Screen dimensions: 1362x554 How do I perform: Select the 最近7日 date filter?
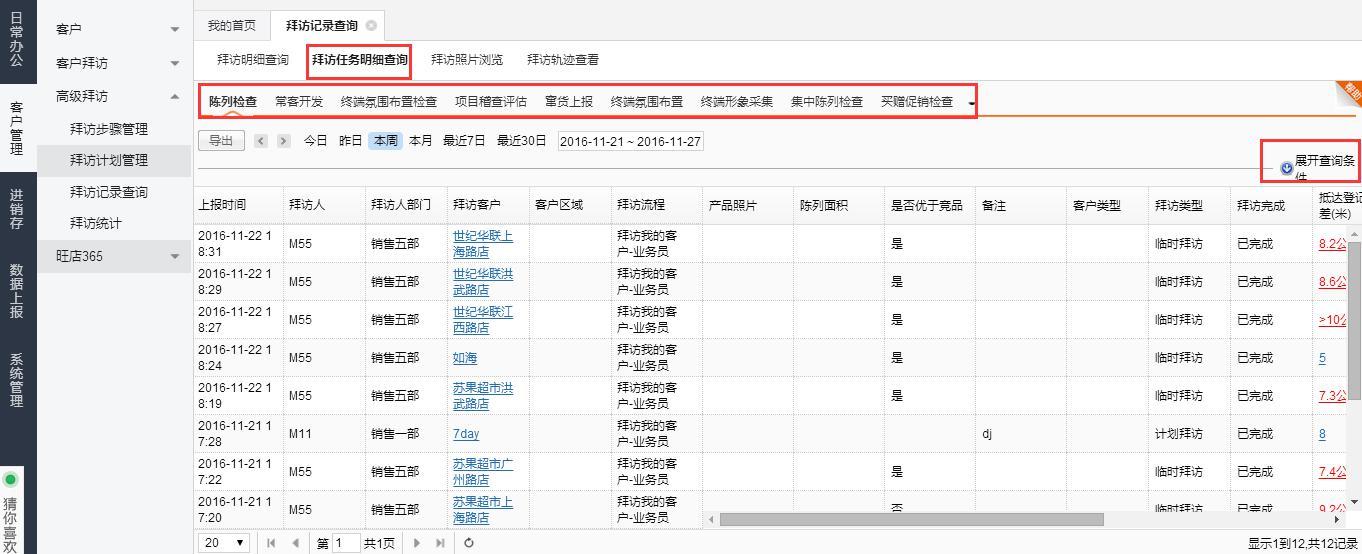464,141
